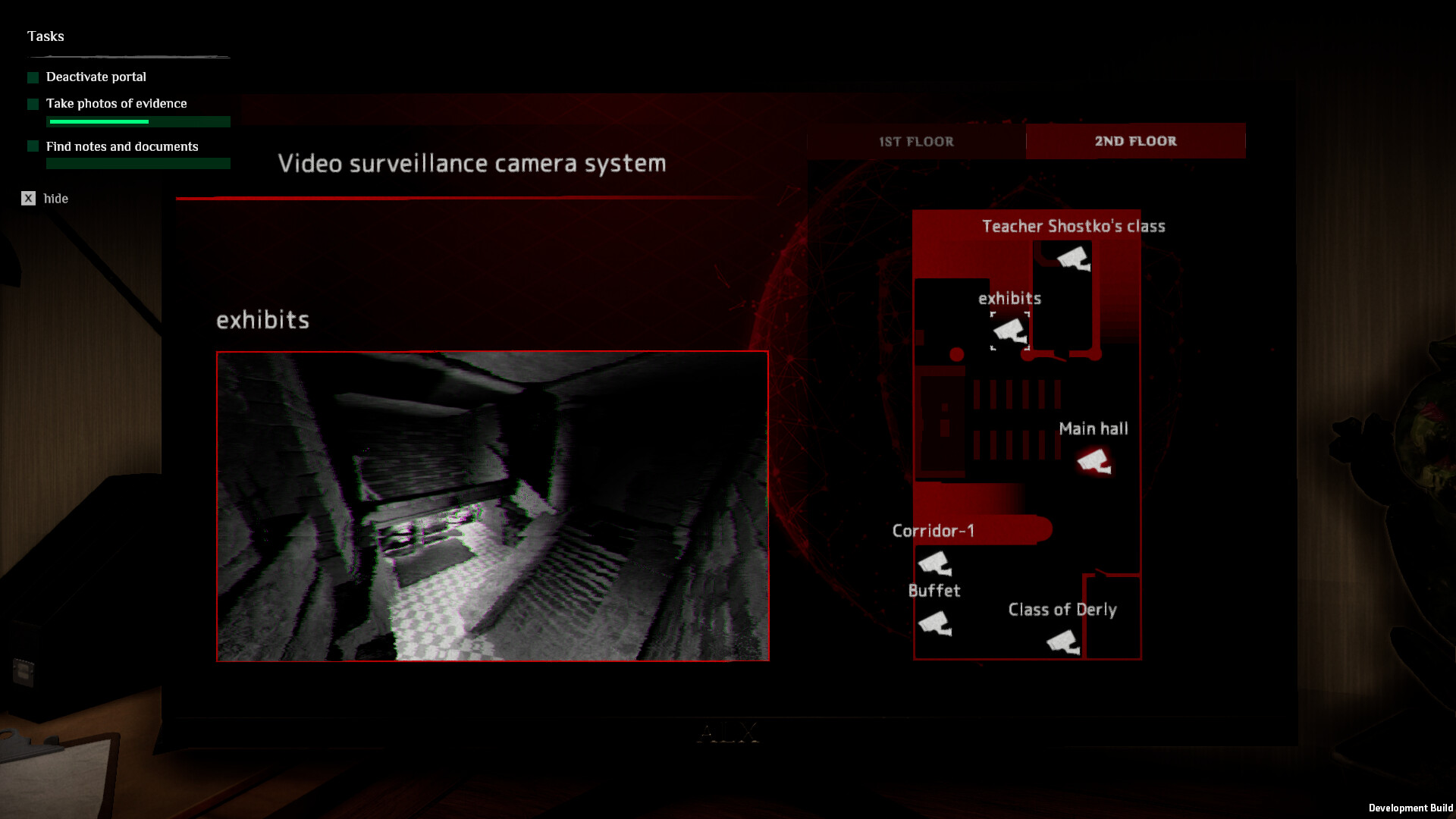Switch to the 1ST FLOOR tab
1456x819 pixels.
pyautogui.click(x=916, y=142)
